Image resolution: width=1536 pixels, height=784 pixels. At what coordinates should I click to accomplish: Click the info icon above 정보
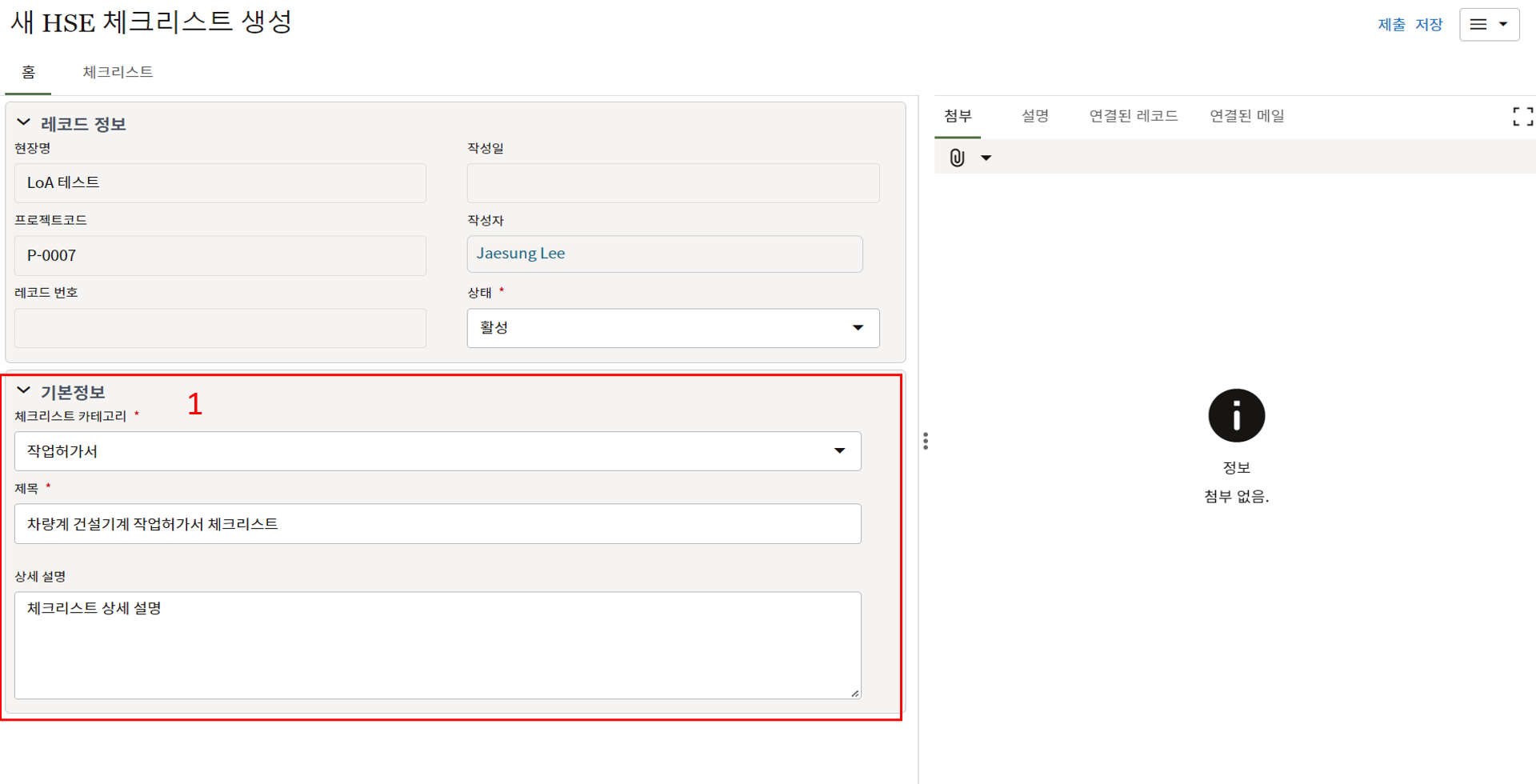tap(1236, 416)
